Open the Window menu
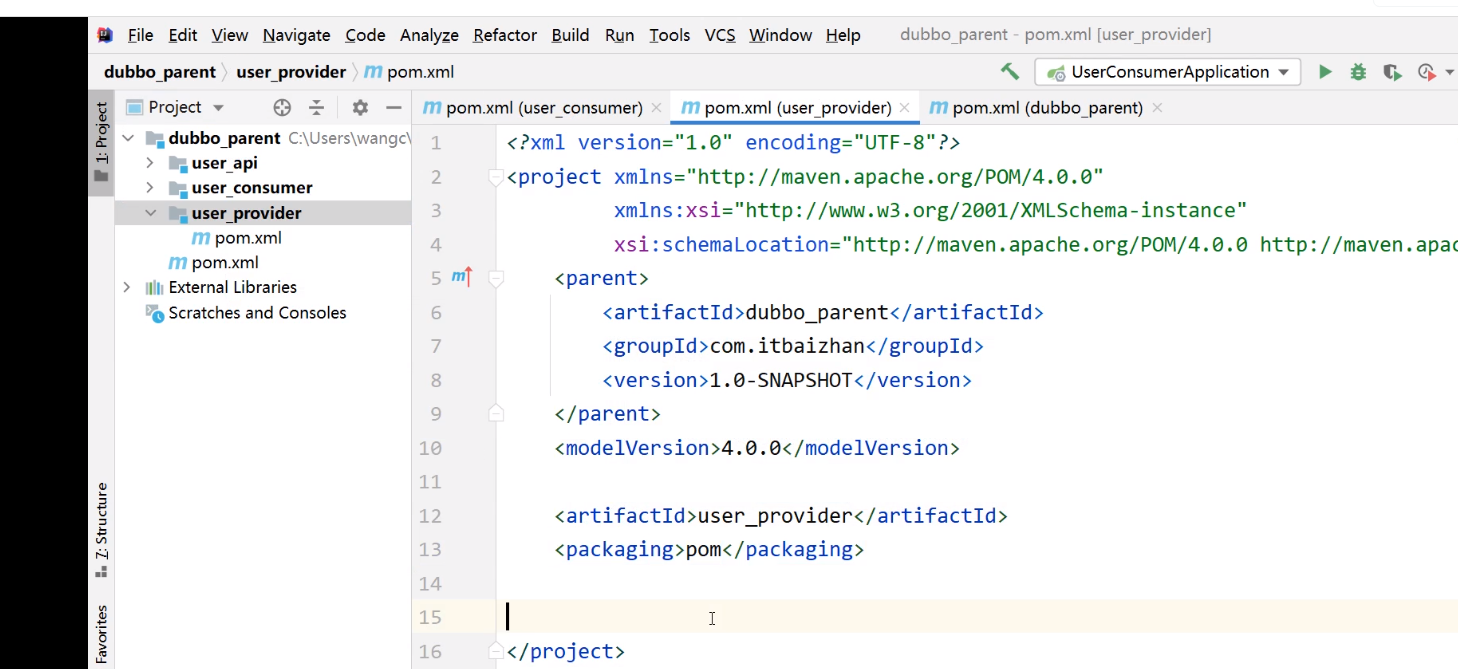The height and width of the screenshot is (669, 1458). (x=780, y=35)
